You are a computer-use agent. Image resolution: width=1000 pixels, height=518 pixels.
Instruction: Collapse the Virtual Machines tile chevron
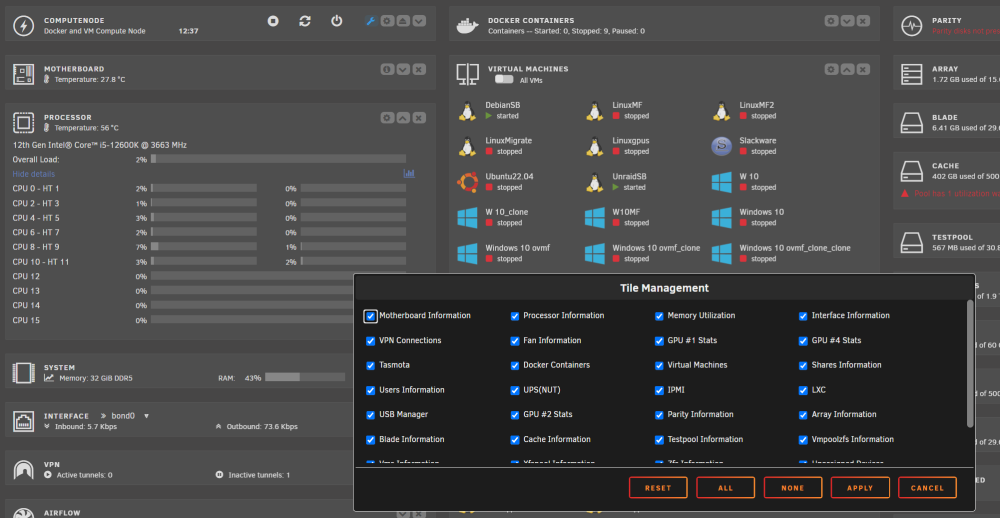click(847, 69)
